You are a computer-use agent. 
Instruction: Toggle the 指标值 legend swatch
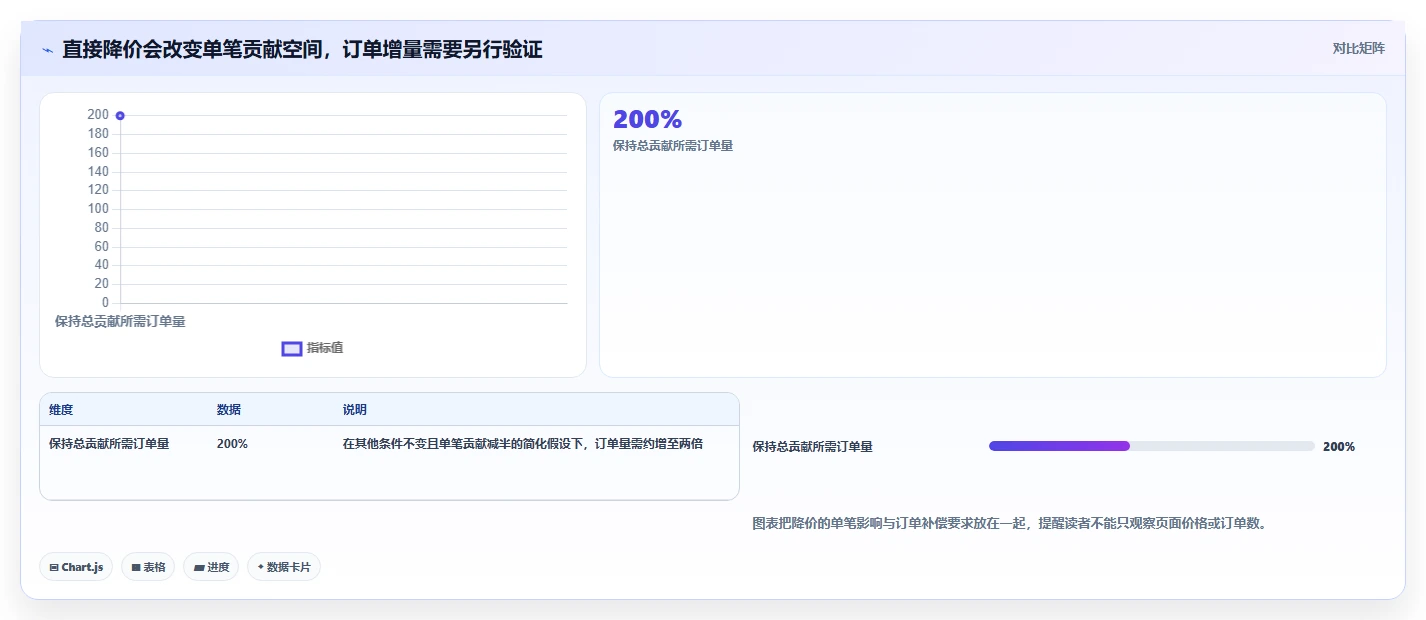click(292, 348)
